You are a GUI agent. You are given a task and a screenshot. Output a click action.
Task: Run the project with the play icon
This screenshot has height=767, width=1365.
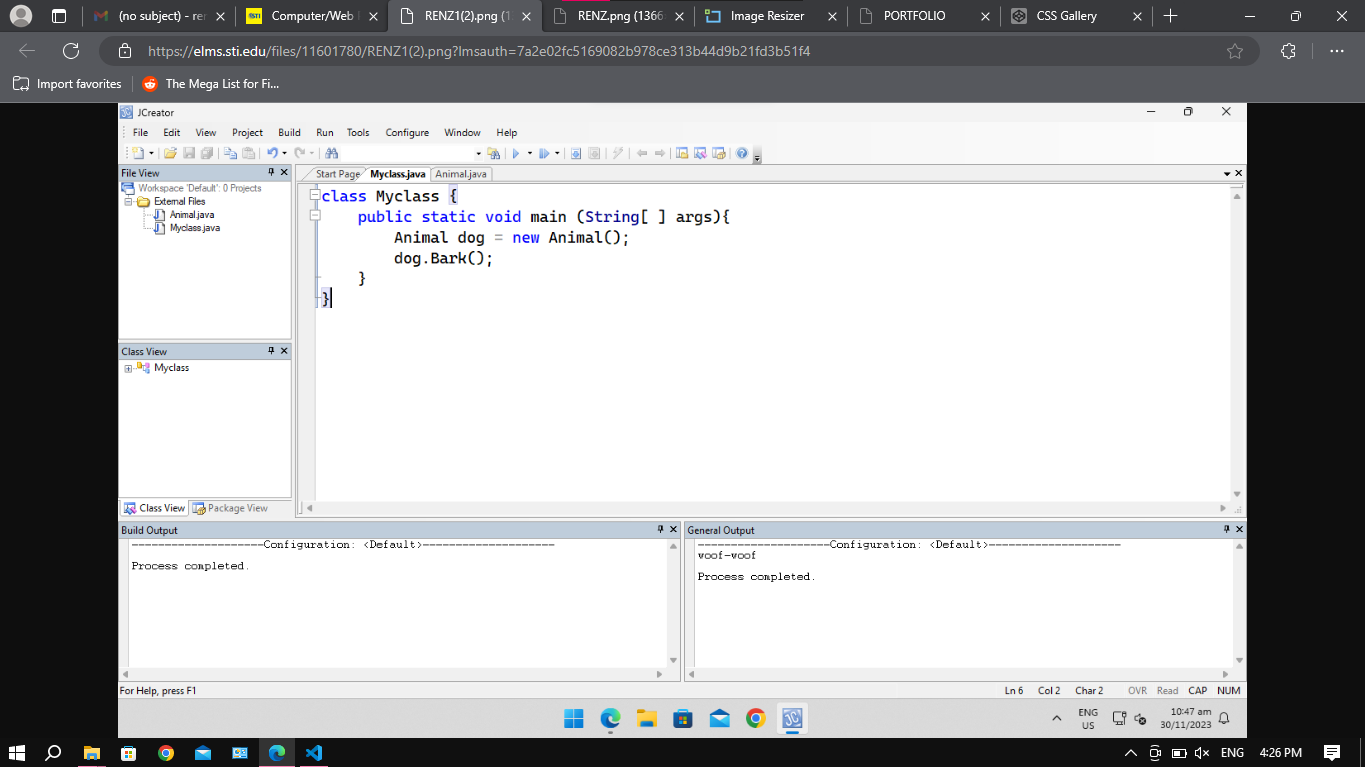[x=516, y=153]
